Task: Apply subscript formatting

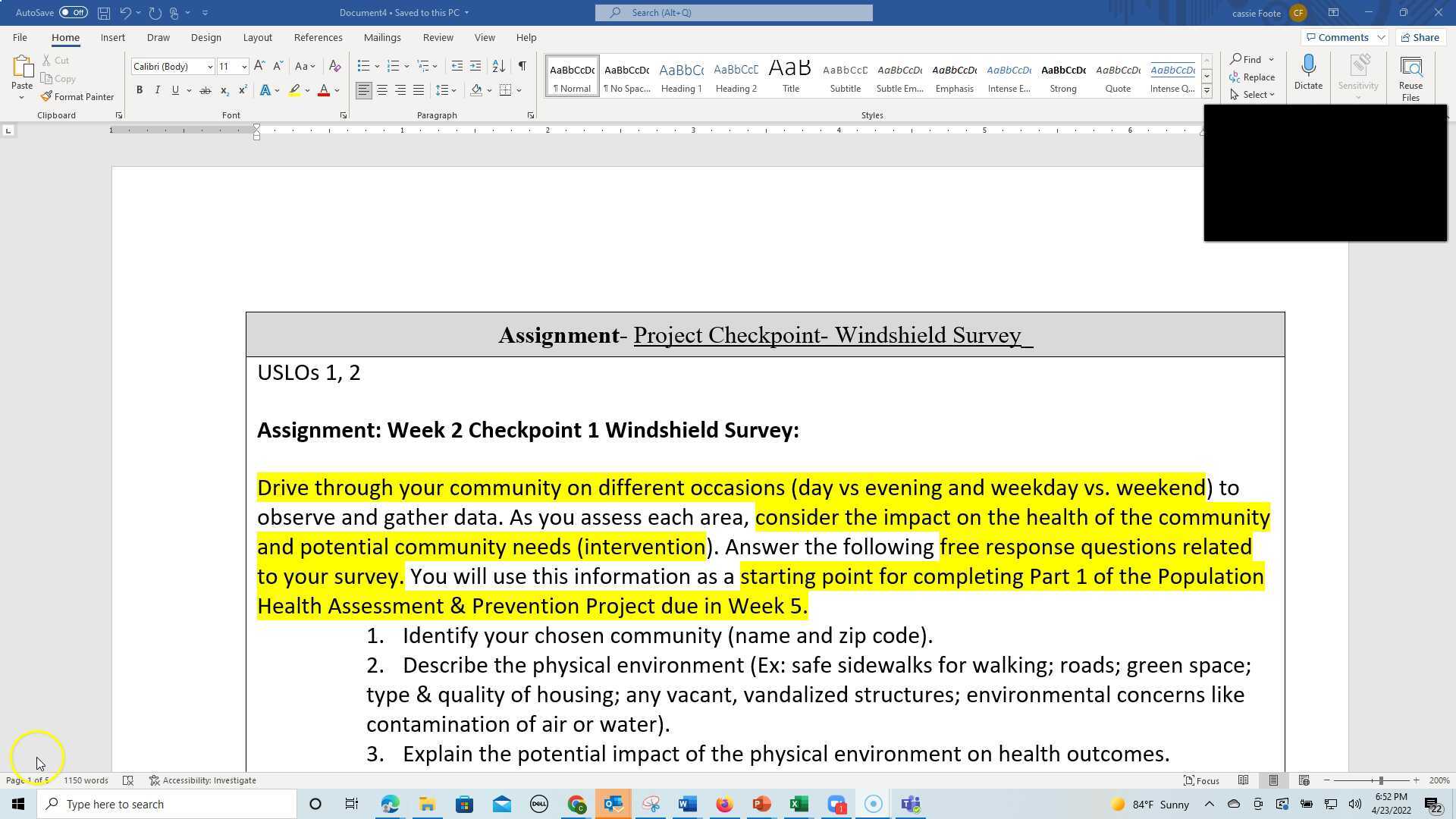Action: tap(224, 90)
